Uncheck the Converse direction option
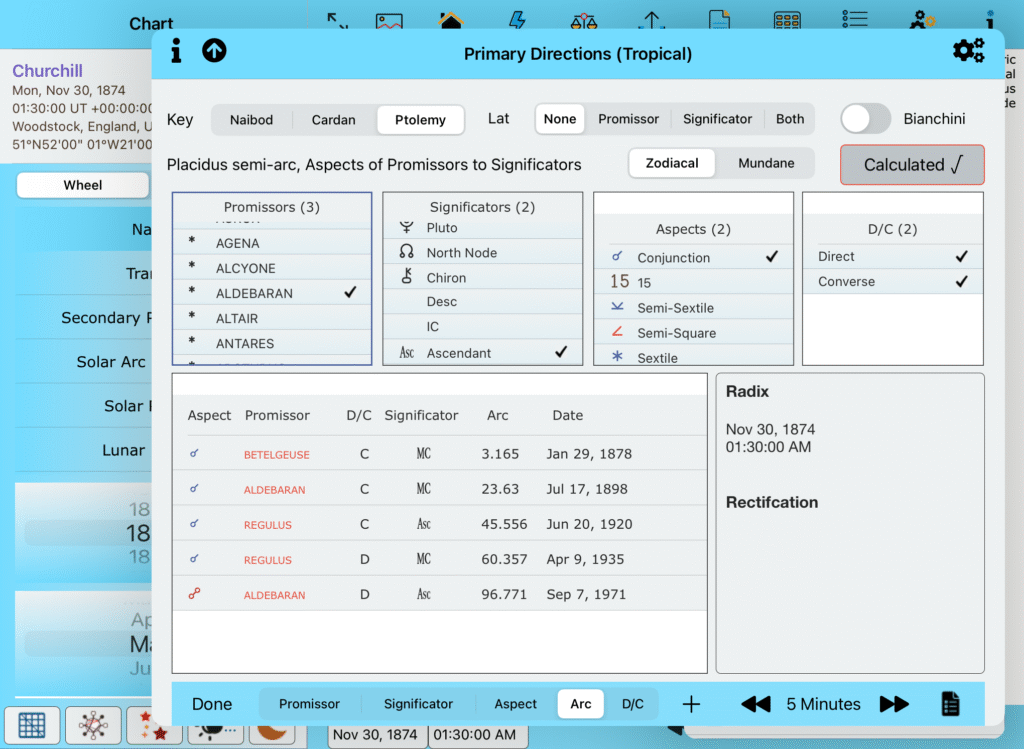Screen dimensions: 1024x749 [892, 282]
